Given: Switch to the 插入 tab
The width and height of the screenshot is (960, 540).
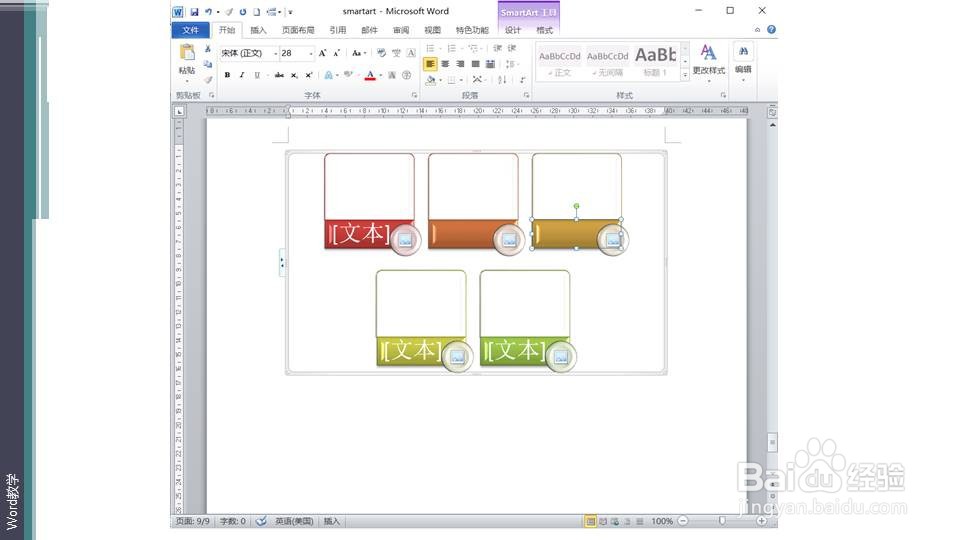Looking at the screenshot, I should coord(258,30).
